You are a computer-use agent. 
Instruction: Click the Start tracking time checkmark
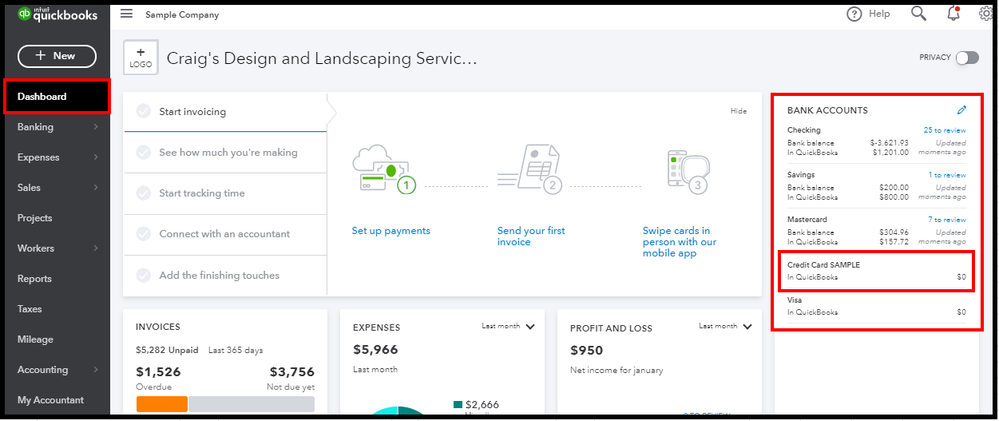point(143,193)
